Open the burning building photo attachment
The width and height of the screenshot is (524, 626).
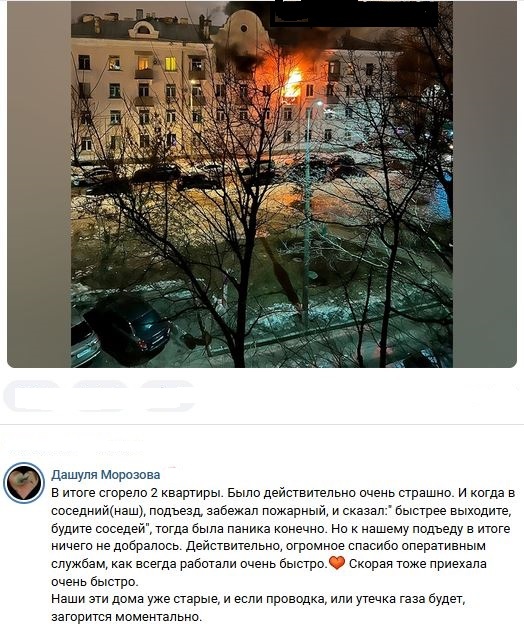coord(262,184)
